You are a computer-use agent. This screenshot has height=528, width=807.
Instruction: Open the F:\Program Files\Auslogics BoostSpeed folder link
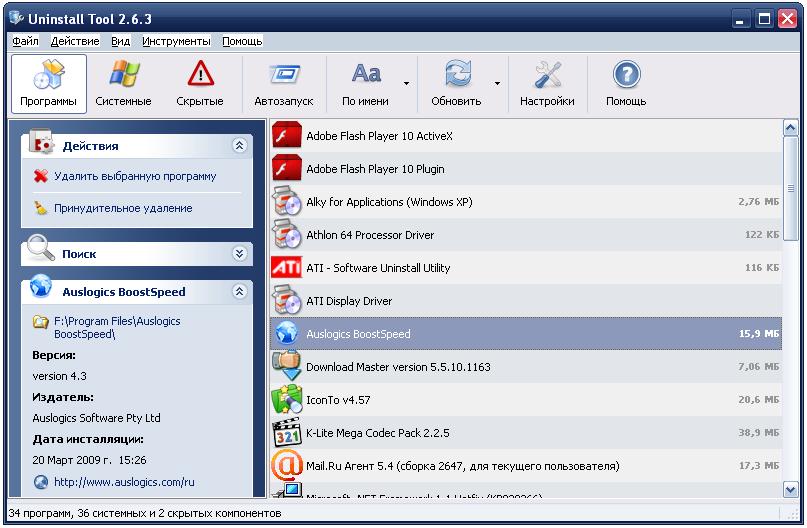tap(117, 327)
